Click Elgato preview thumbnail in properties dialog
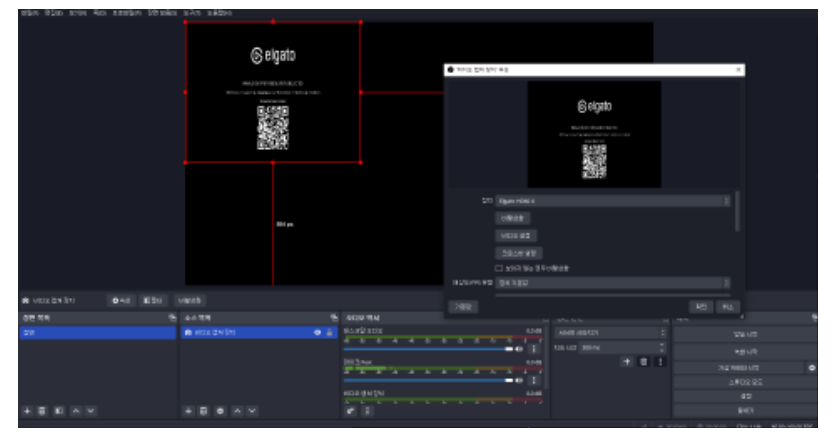835x437 pixels. pos(594,134)
